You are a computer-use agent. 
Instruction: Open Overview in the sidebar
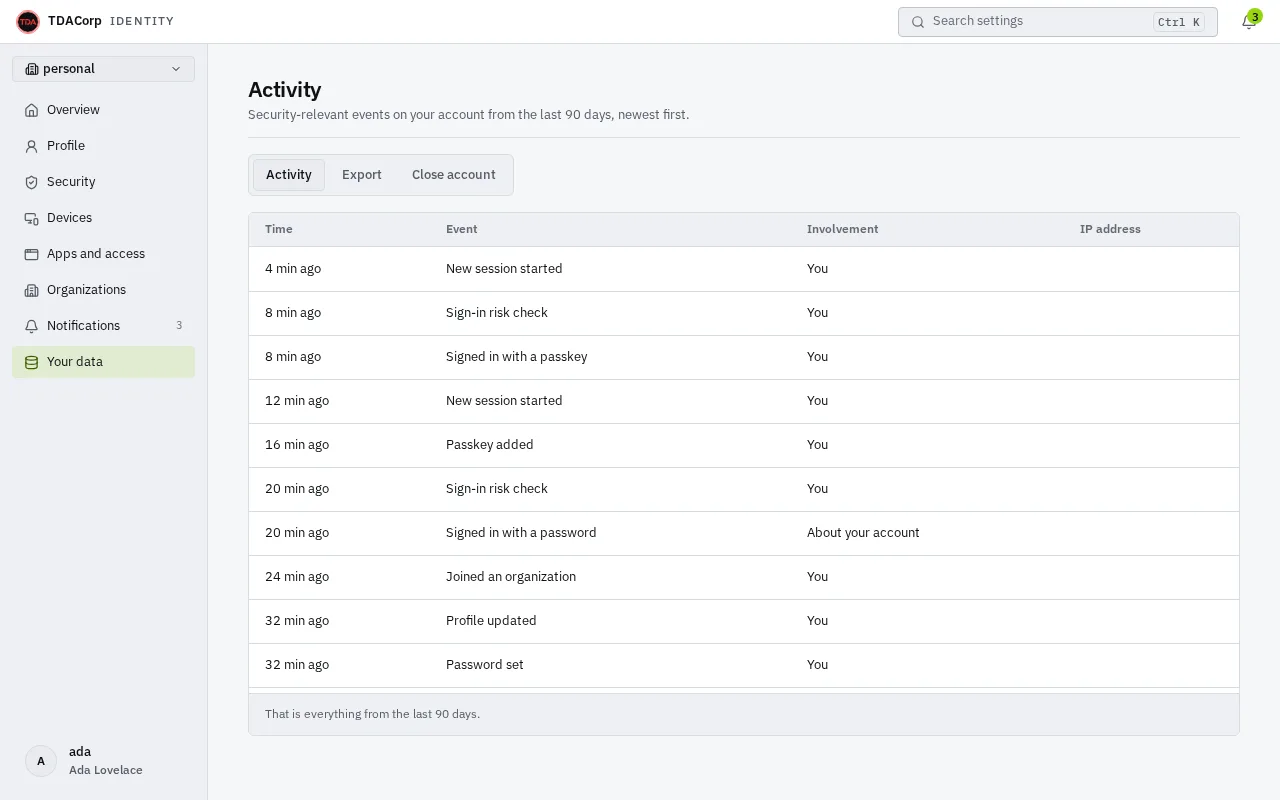click(x=103, y=110)
